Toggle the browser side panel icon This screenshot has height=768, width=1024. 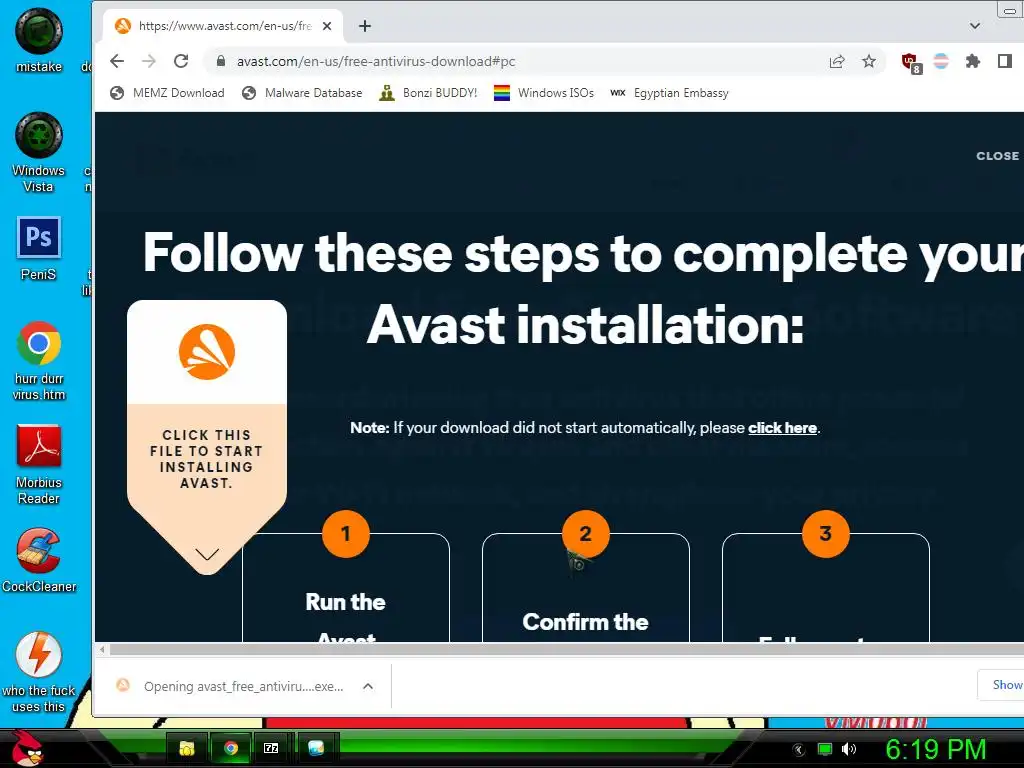tap(1004, 61)
